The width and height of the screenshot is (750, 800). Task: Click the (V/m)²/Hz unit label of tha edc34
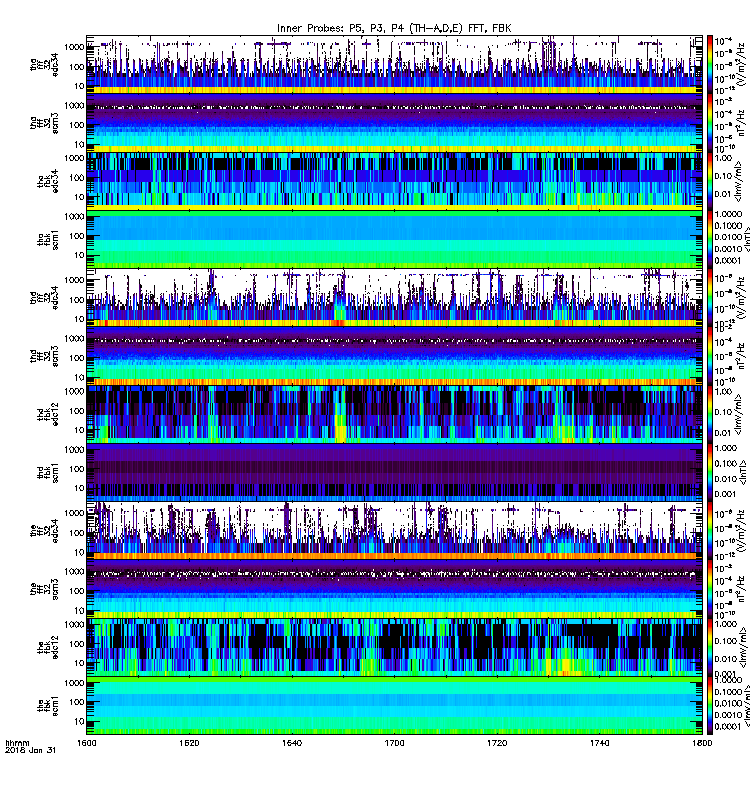coord(740,64)
